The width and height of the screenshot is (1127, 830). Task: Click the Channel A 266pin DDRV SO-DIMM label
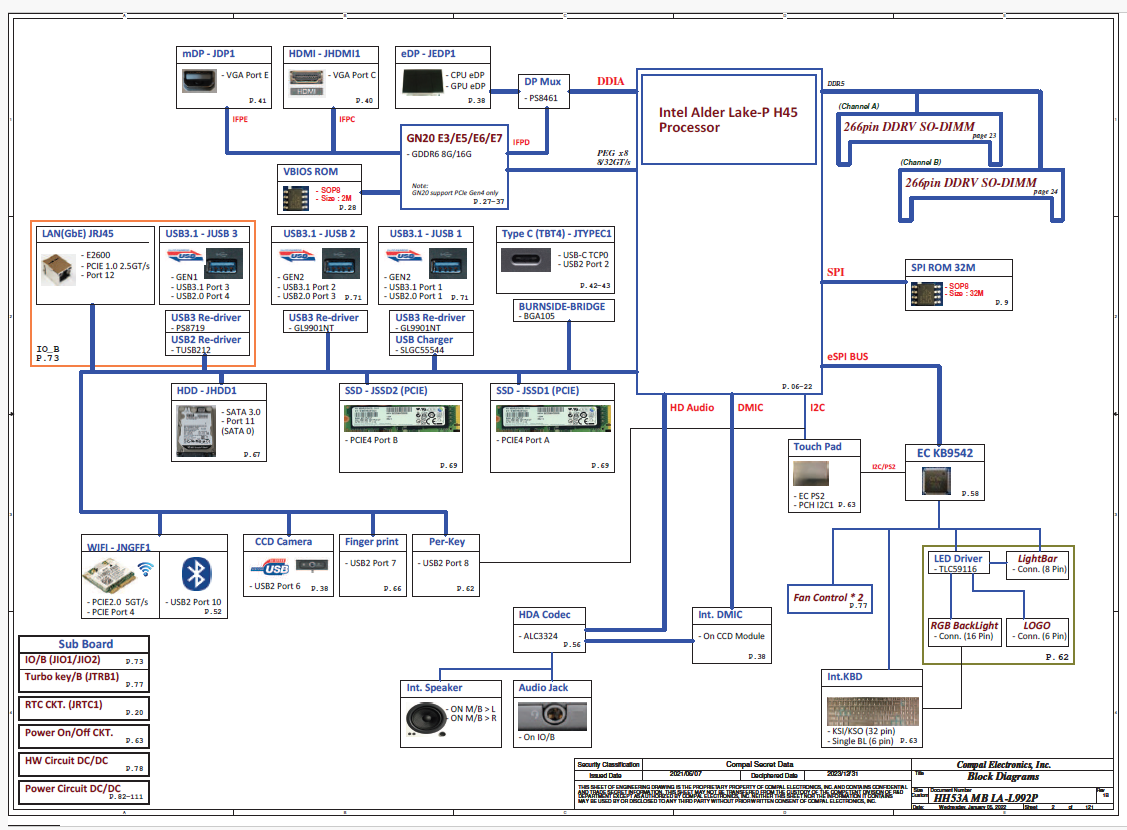(x=908, y=126)
